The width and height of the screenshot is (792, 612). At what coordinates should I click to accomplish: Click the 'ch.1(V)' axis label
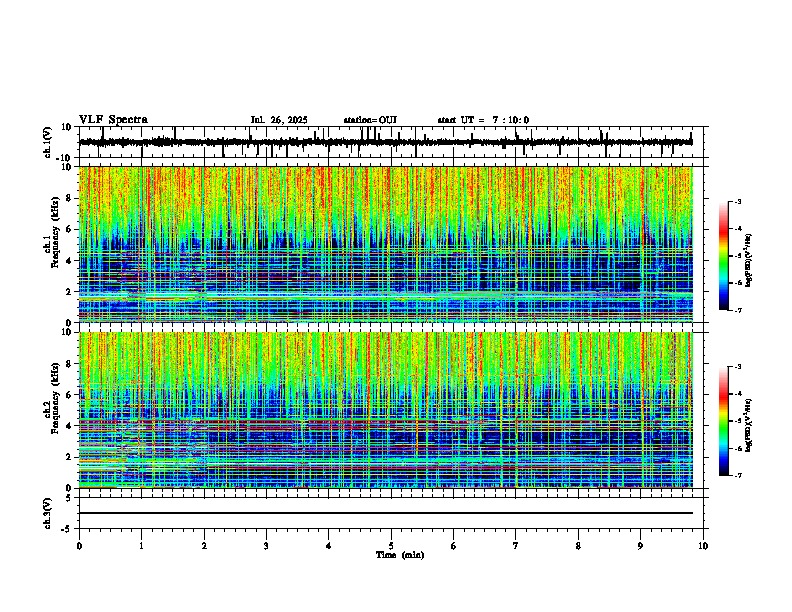click(x=48, y=142)
